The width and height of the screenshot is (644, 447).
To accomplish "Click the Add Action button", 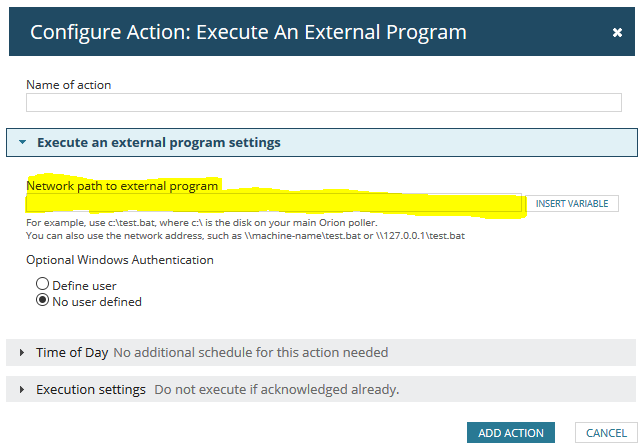I will point(511,433).
